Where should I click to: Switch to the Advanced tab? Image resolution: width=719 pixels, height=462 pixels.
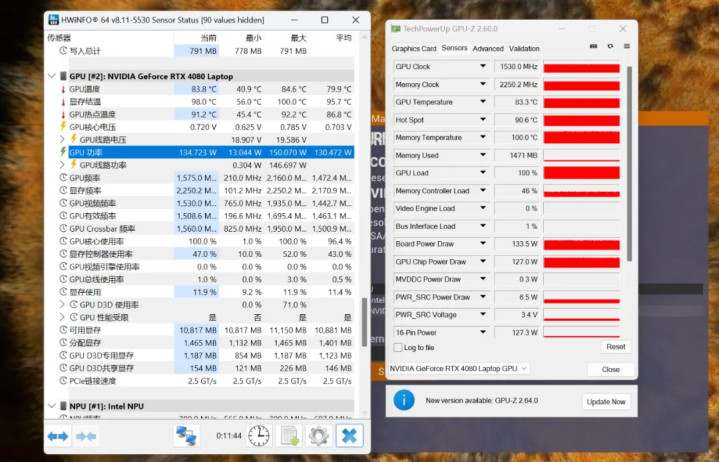[488, 49]
